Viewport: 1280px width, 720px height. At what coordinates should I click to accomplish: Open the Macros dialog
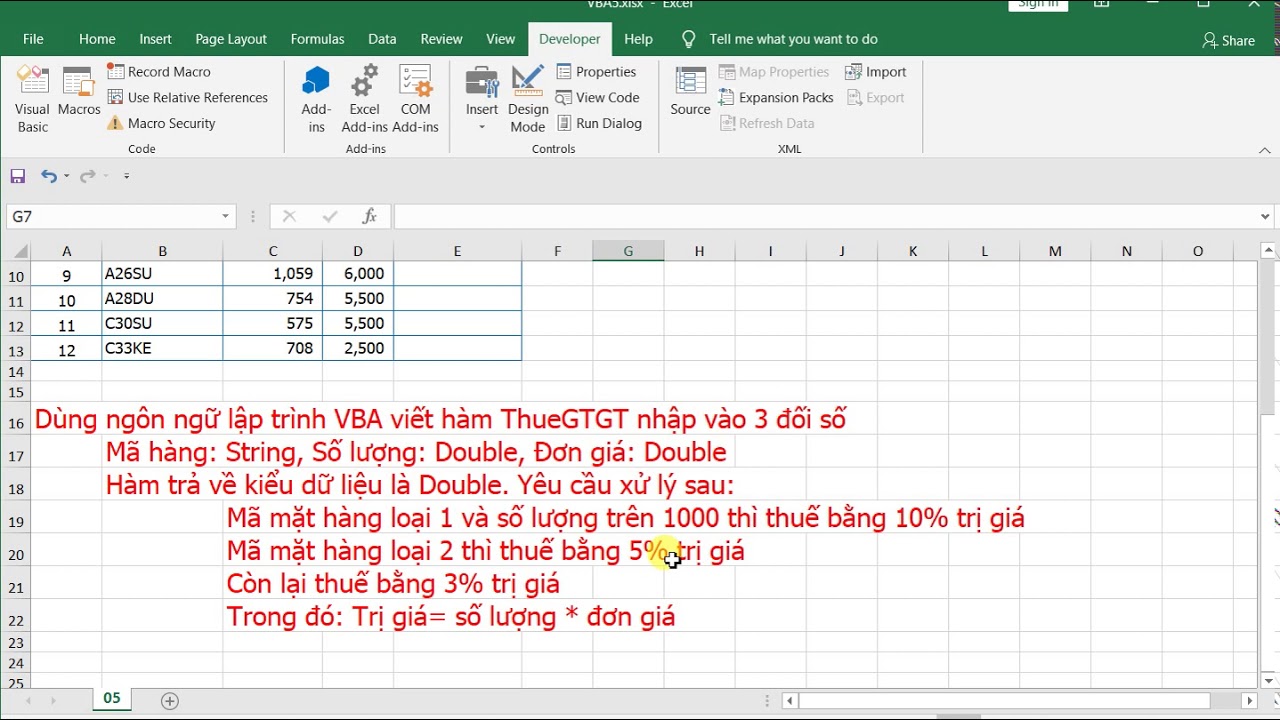point(79,92)
